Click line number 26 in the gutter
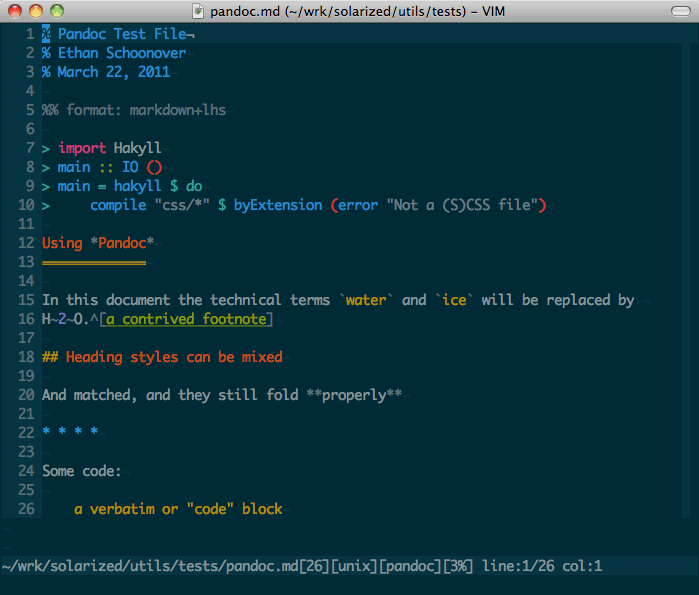The height and width of the screenshot is (595, 699). point(26,509)
